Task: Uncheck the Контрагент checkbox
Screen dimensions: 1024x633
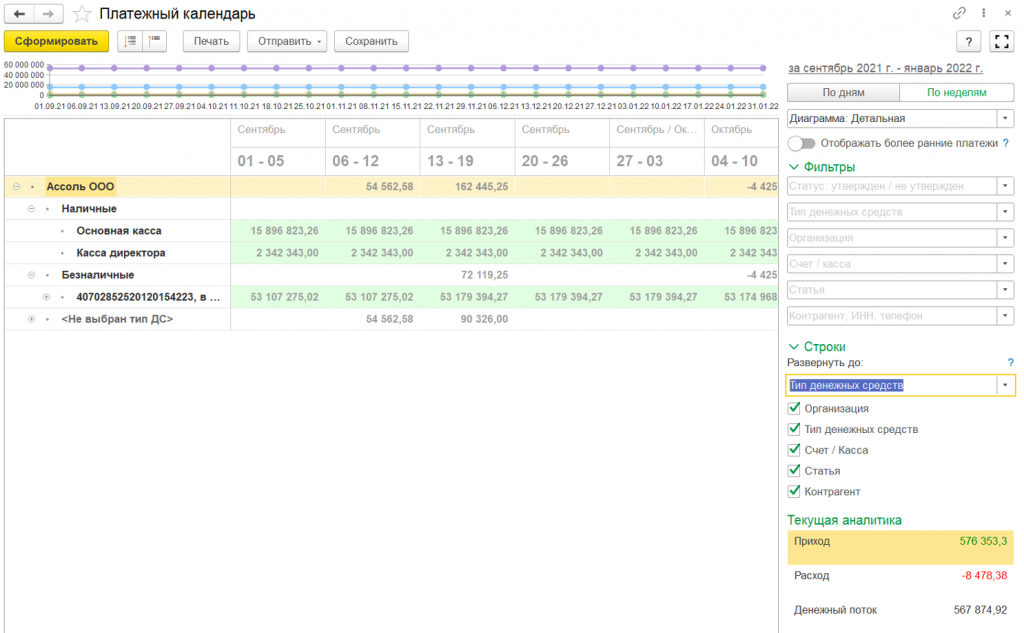Action: [794, 491]
